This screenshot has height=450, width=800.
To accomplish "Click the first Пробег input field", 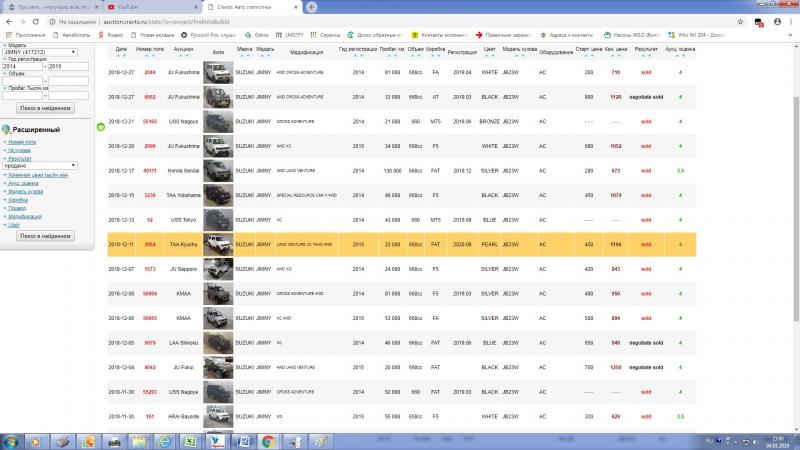I will click(x=22, y=95).
